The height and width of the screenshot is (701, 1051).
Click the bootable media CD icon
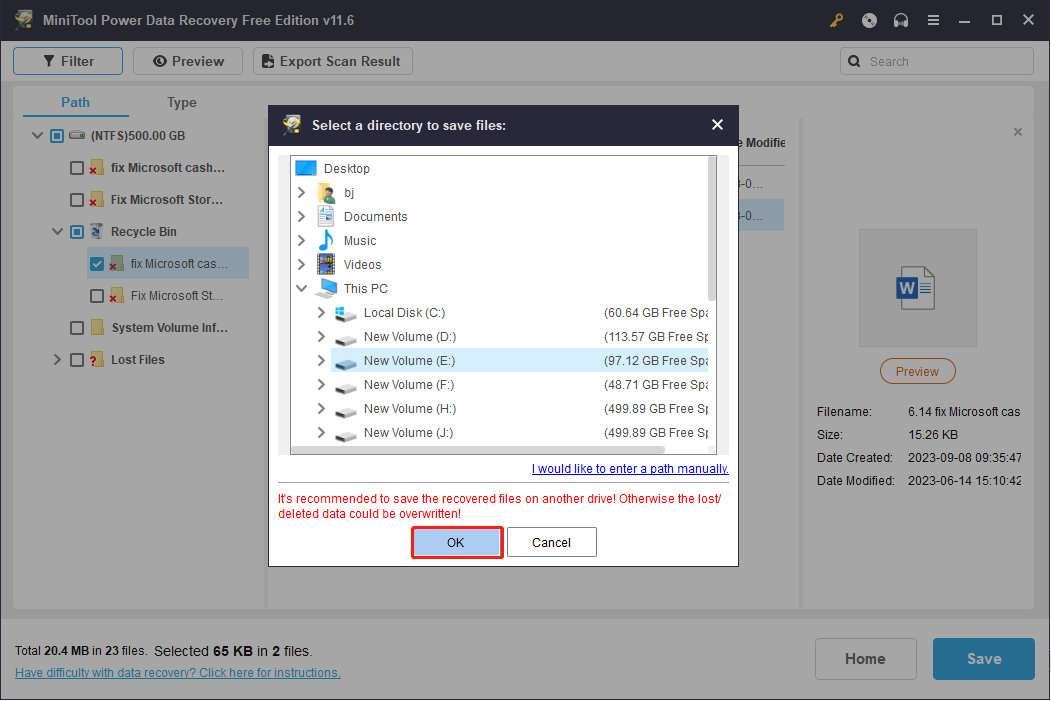[x=868, y=20]
